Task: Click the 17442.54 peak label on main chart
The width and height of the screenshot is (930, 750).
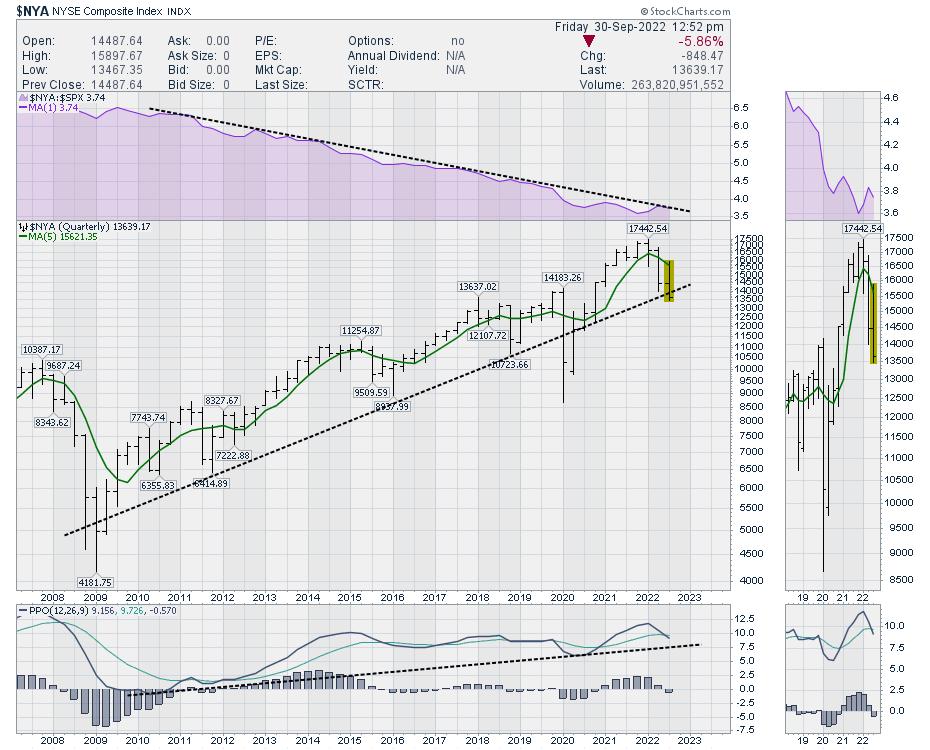Action: click(x=648, y=229)
